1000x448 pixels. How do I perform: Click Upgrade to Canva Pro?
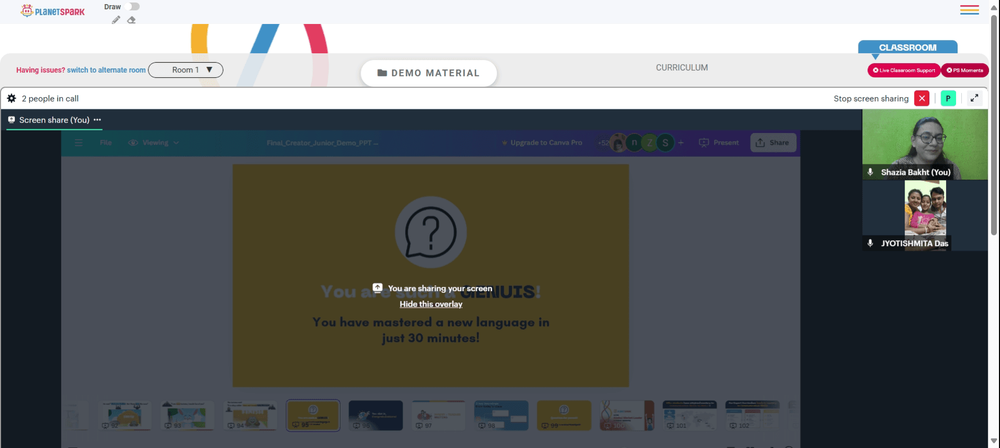(542, 143)
